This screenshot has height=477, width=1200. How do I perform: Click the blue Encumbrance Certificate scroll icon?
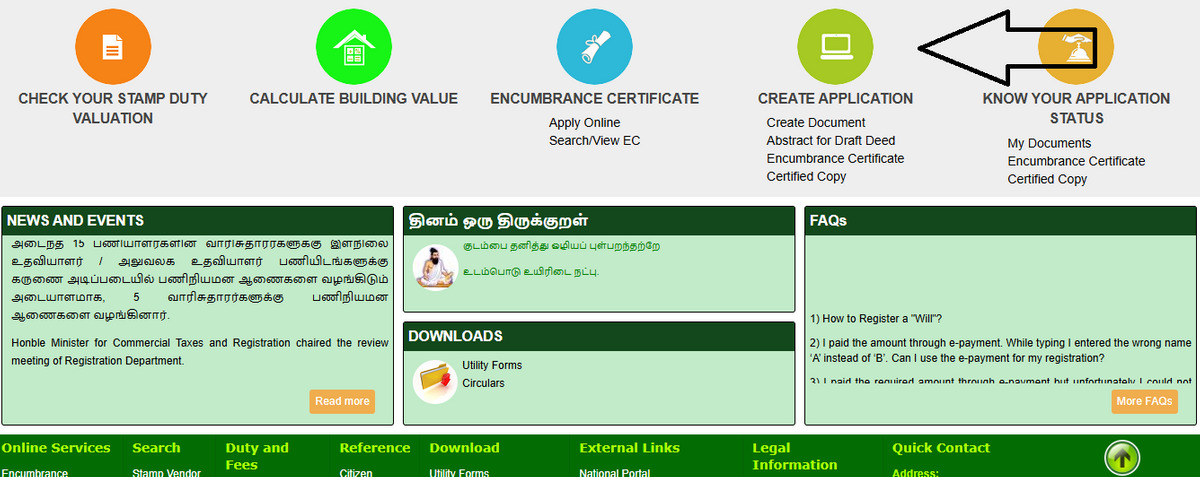pyautogui.click(x=594, y=46)
